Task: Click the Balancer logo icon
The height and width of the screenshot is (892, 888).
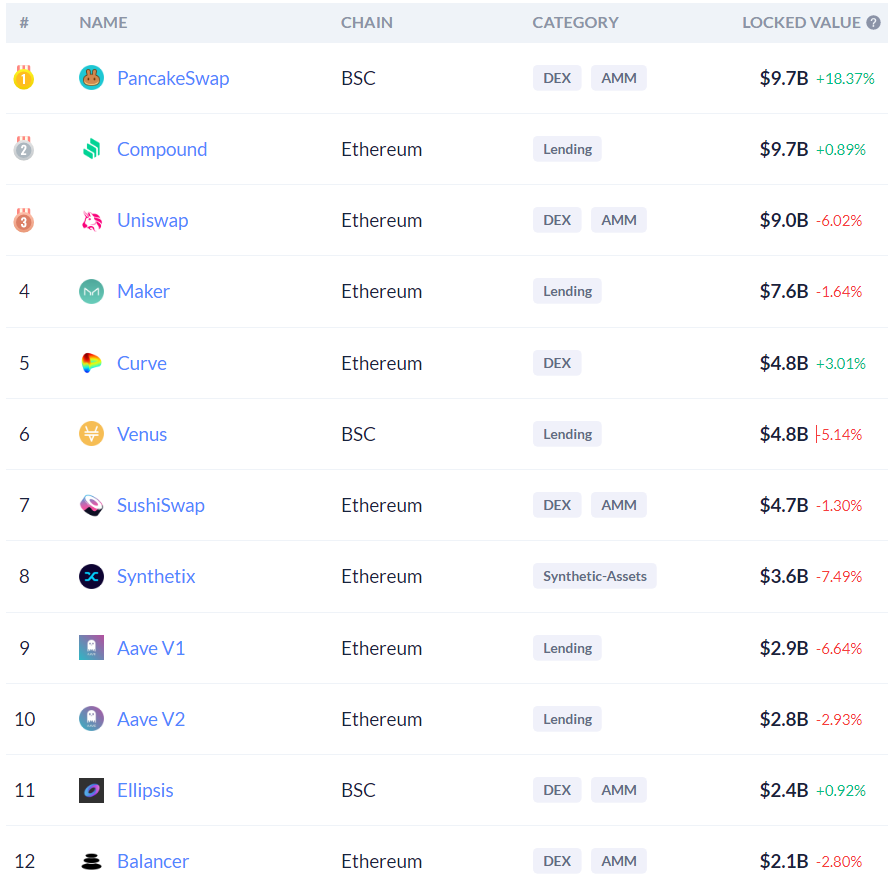Action: 91,861
